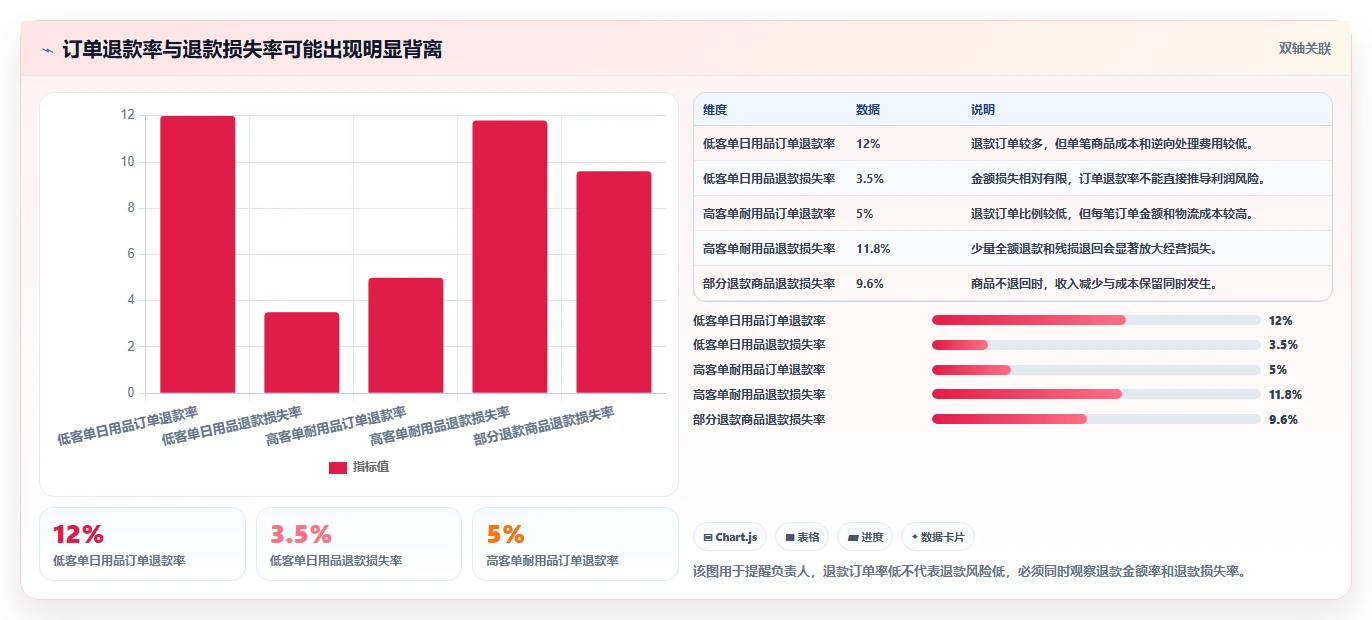Click the x-axis label 部分退款商品退款损失率
Viewport: 1372px width, 620px height.
(545, 426)
